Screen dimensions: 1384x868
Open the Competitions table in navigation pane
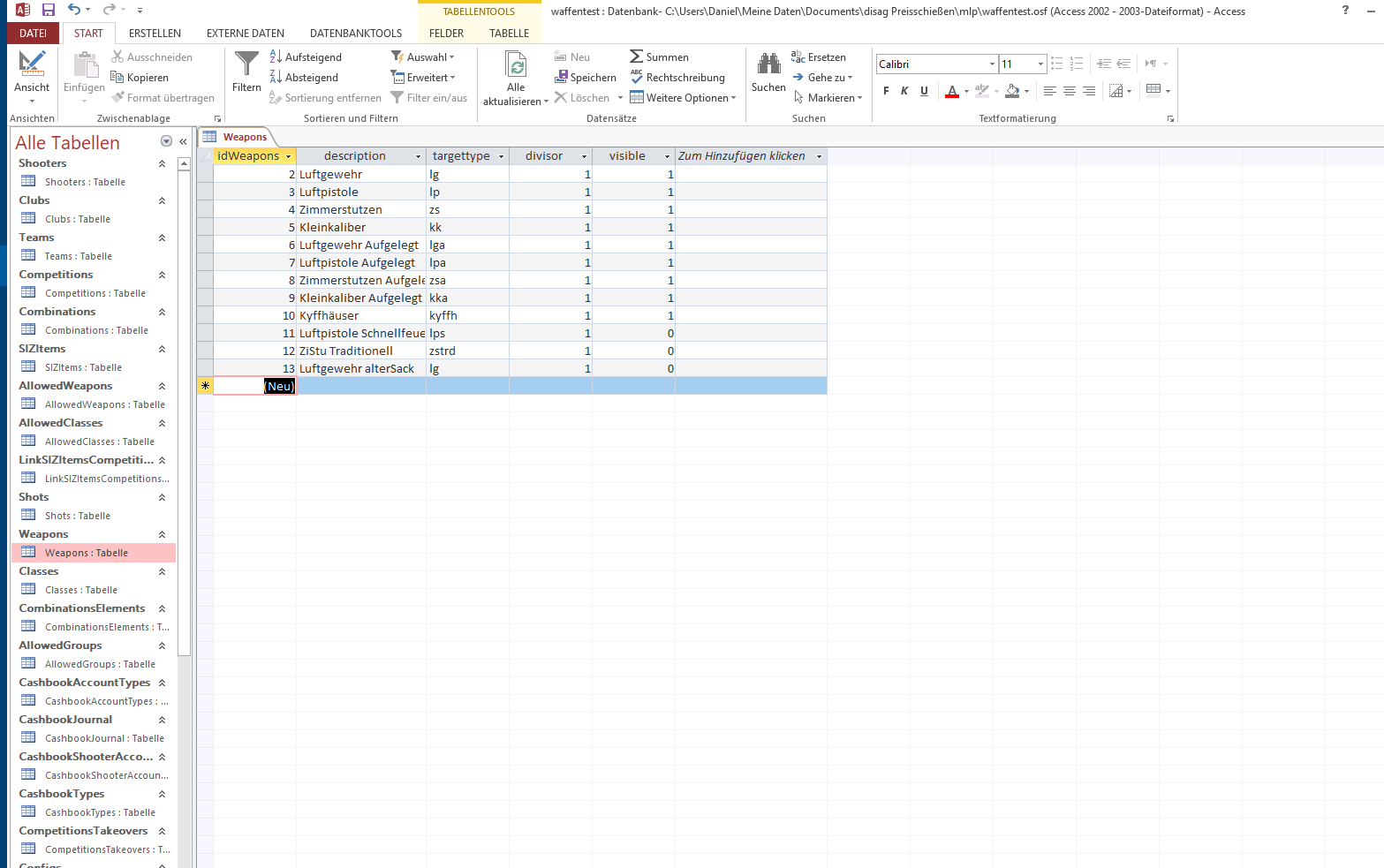pyautogui.click(x=95, y=293)
